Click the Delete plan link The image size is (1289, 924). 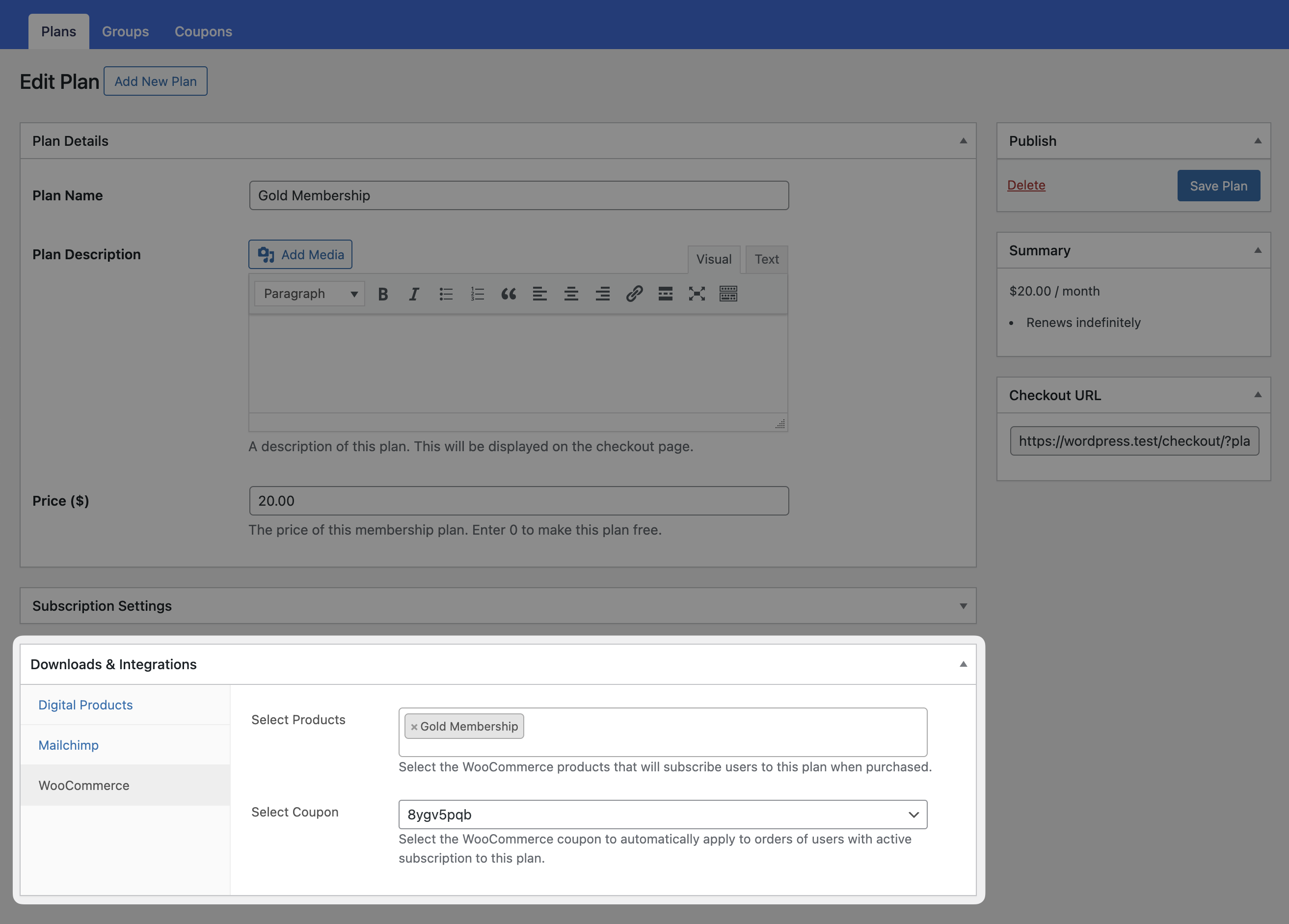pyautogui.click(x=1026, y=185)
